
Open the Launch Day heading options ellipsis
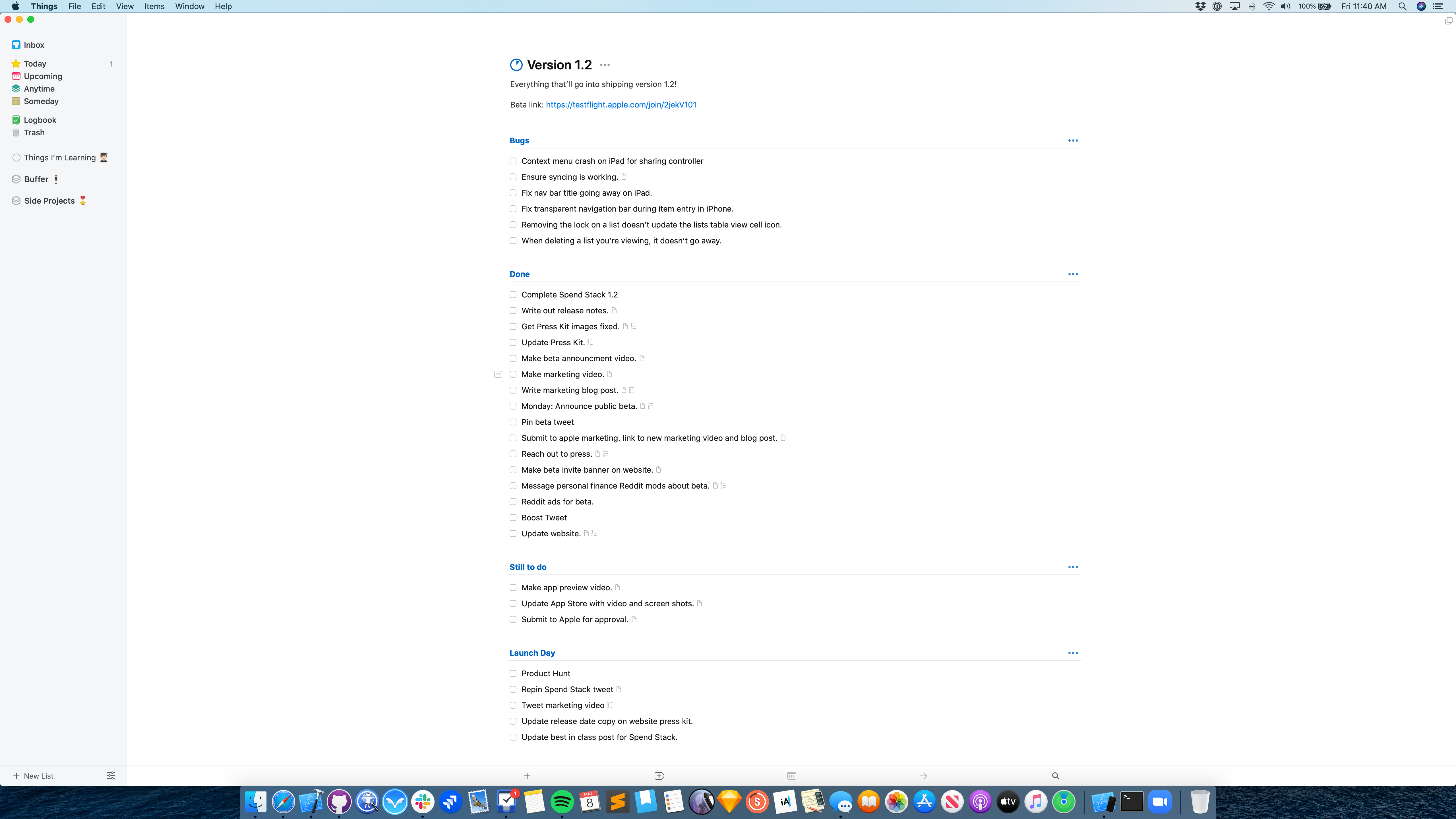click(1073, 653)
